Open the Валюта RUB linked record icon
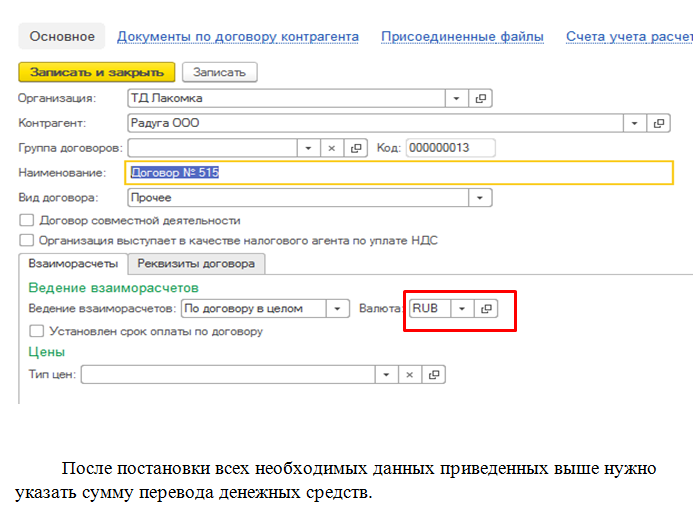Screen dimensions: 700x530 point(486,309)
